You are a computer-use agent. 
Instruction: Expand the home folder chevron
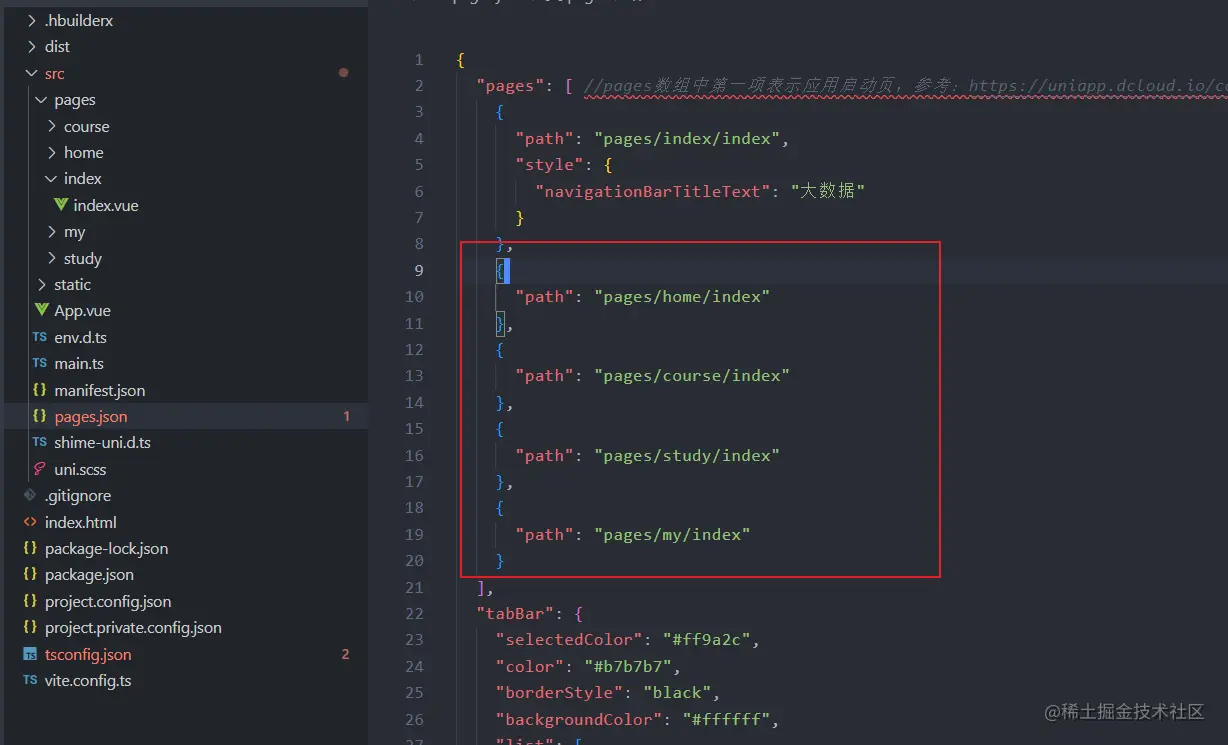point(51,153)
